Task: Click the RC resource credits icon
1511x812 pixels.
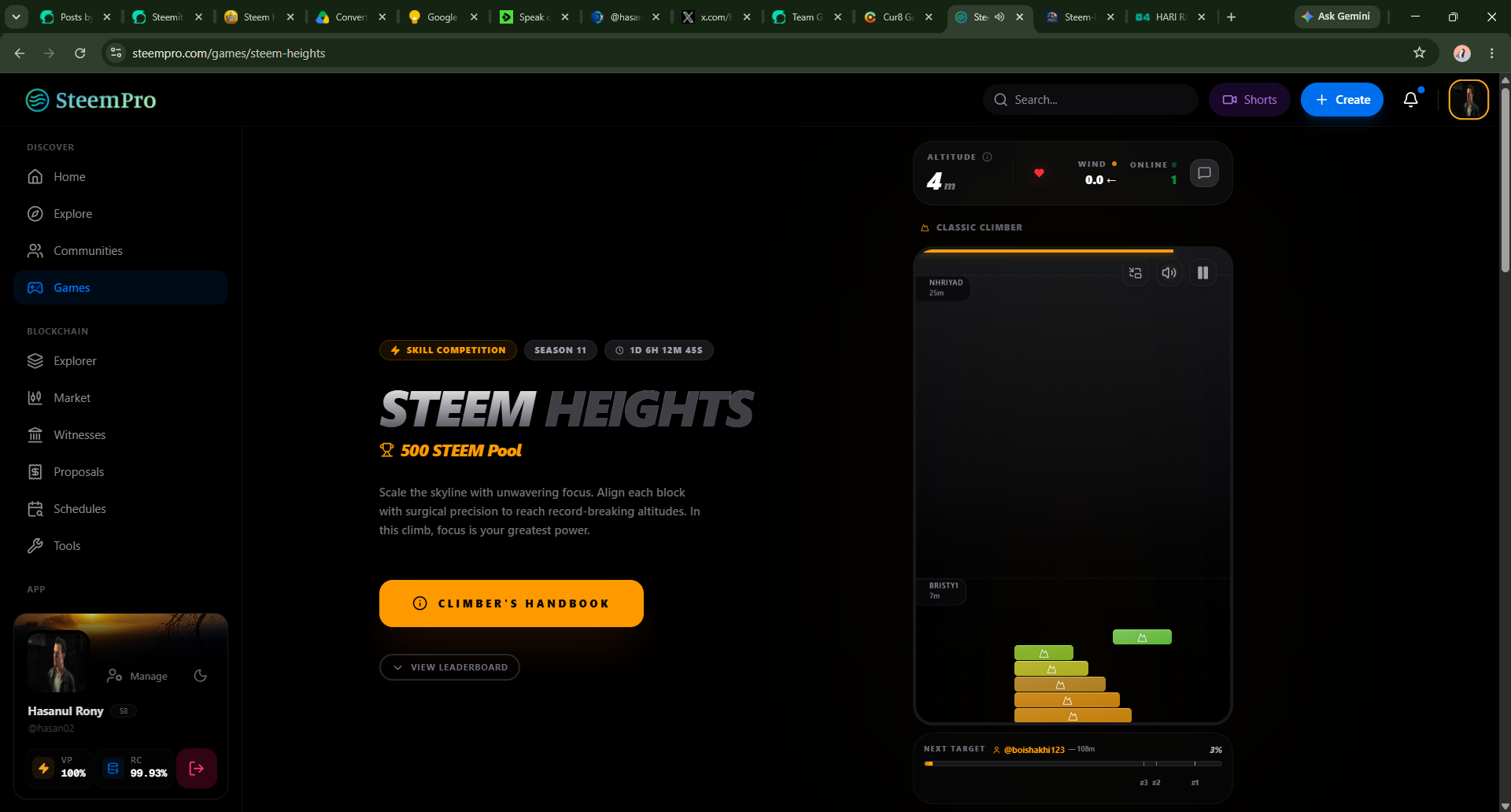Action: [x=113, y=768]
